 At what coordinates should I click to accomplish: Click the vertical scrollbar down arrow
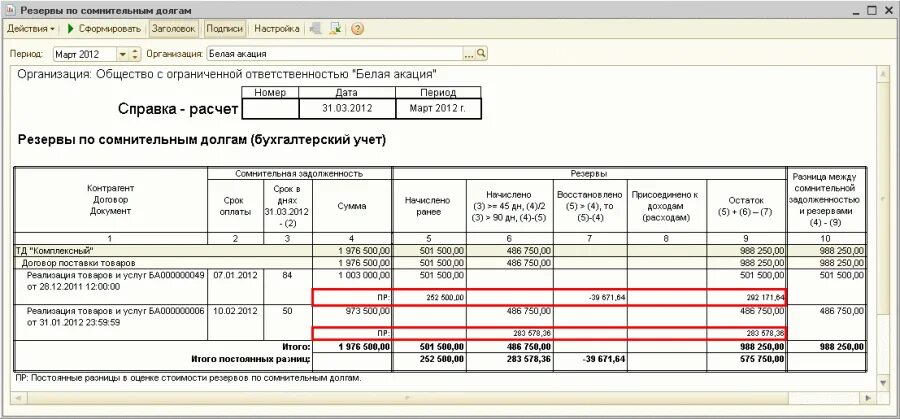(x=885, y=383)
